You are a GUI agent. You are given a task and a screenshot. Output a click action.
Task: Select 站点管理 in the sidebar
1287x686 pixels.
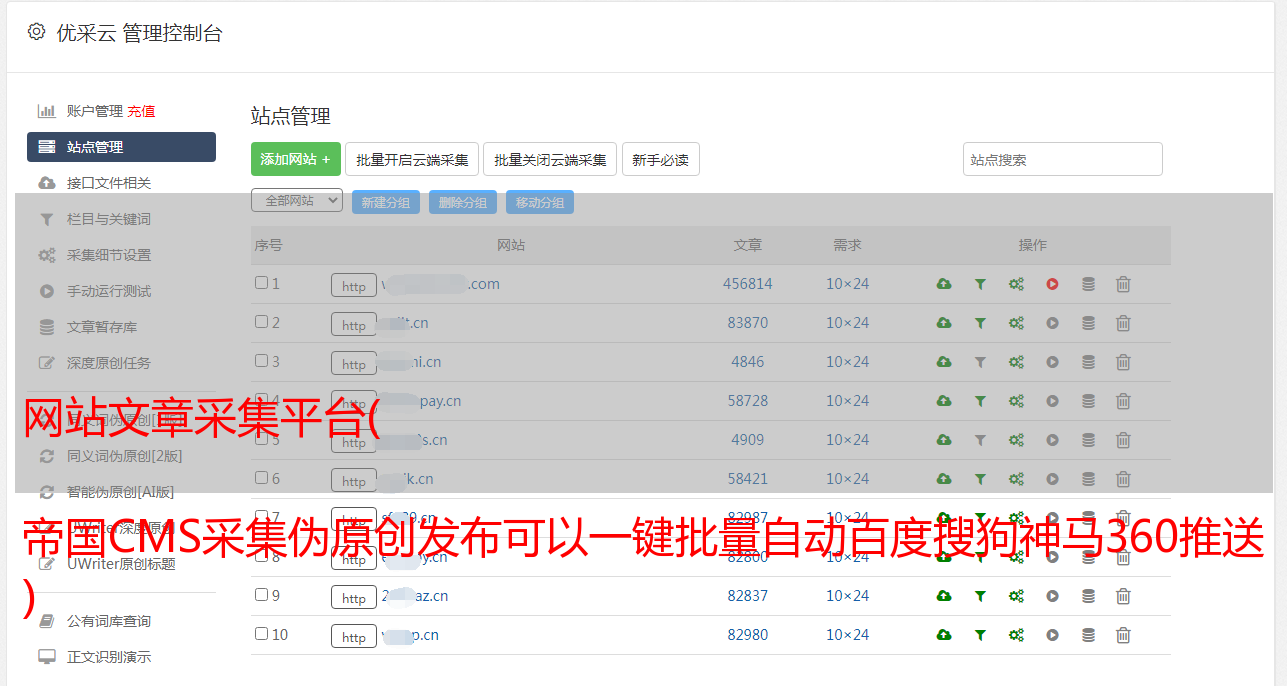(121, 147)
